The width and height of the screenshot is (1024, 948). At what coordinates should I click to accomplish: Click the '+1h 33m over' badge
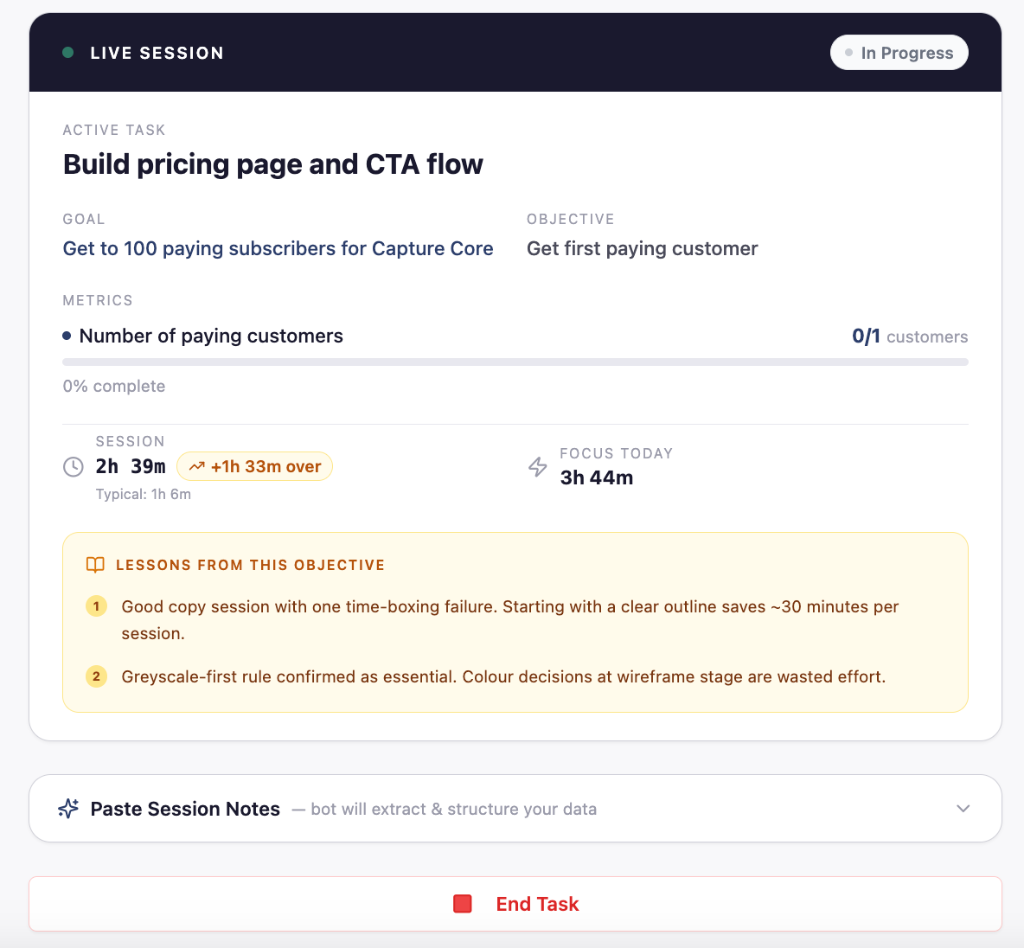click(x=255, y=467)
